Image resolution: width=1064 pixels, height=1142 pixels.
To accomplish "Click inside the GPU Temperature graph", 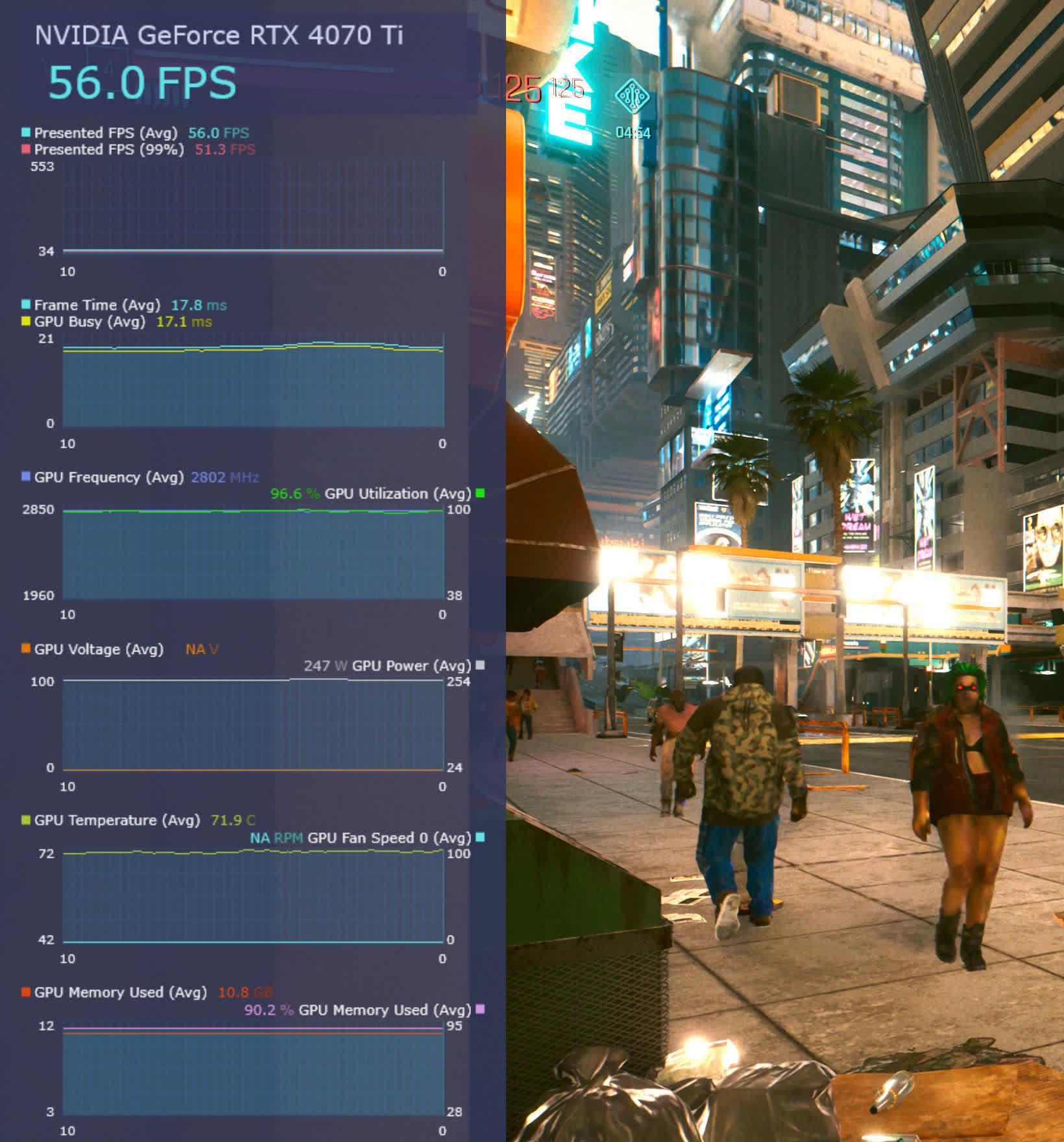I will [253, 897].
